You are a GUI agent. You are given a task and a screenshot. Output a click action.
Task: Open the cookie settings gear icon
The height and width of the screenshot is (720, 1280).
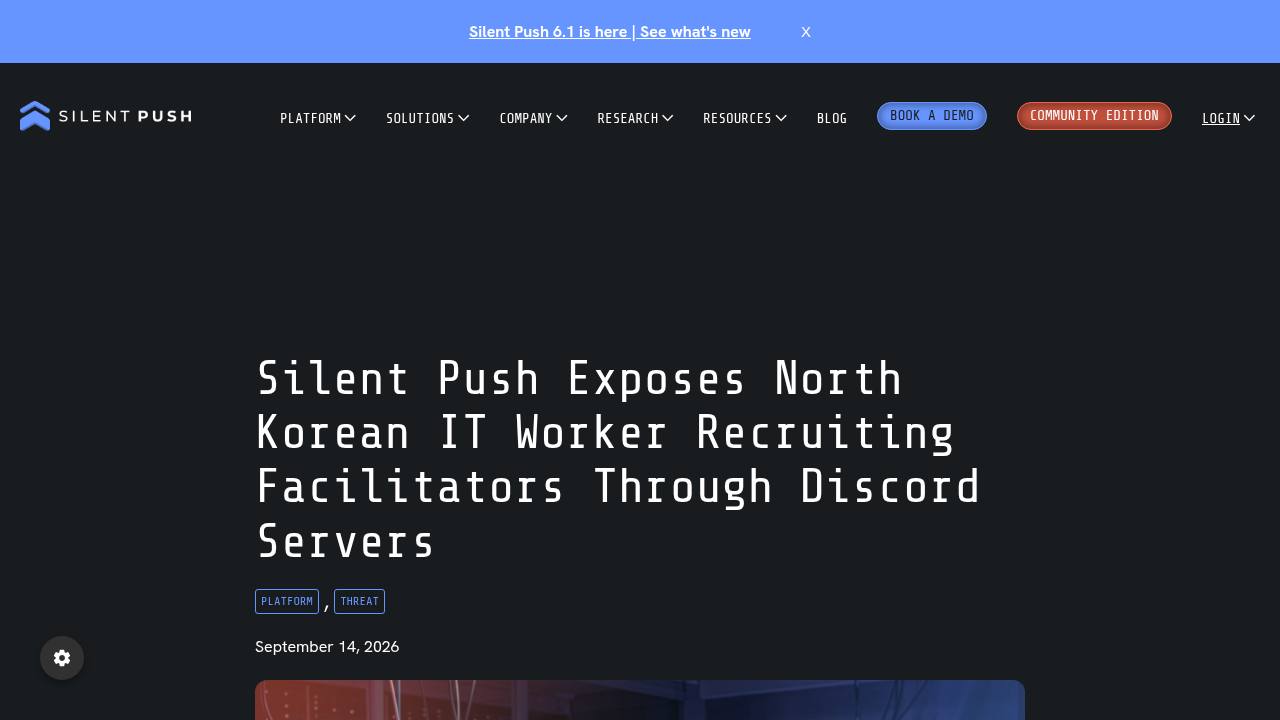tap(62, 658)
